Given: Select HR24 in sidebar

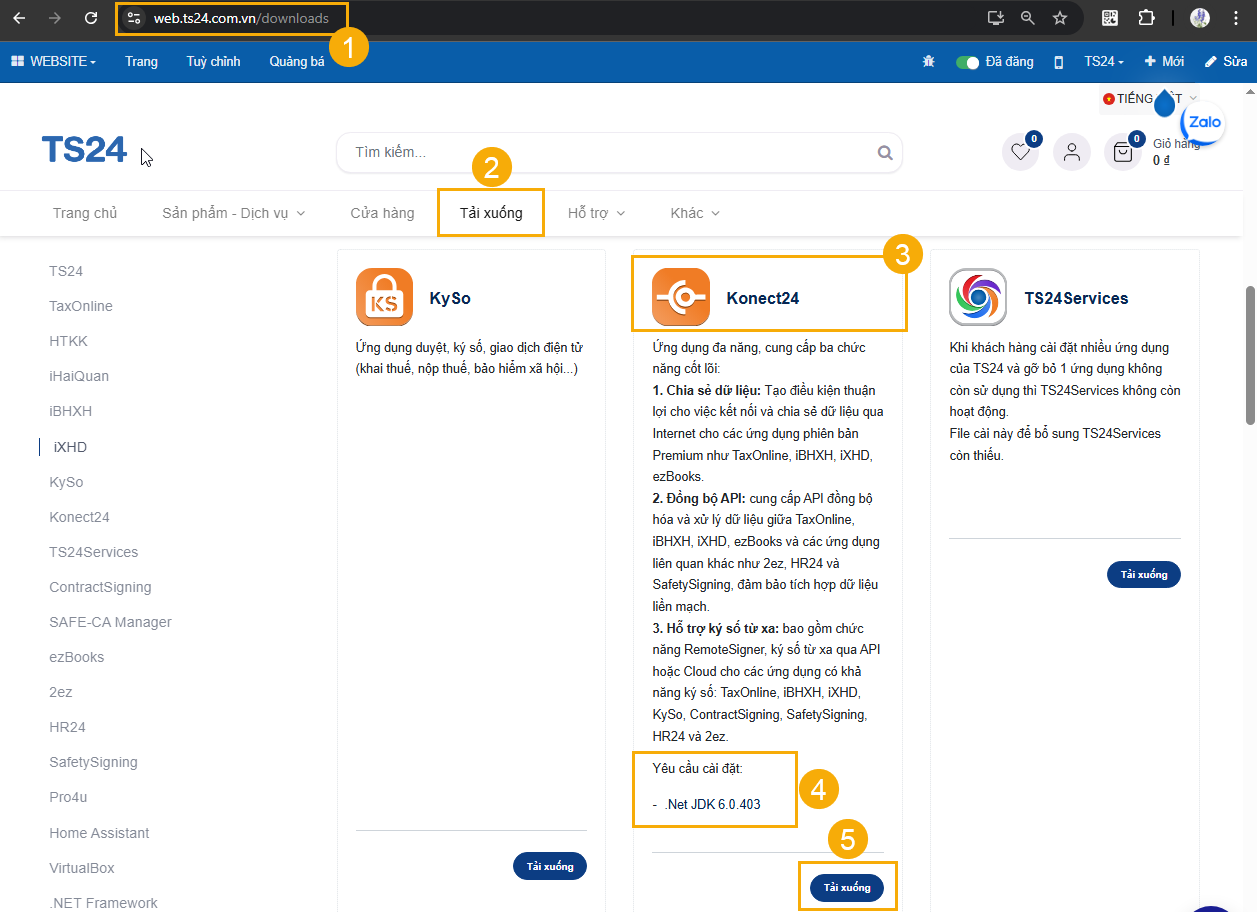Looking at the screenshot, I should (68, 727).
